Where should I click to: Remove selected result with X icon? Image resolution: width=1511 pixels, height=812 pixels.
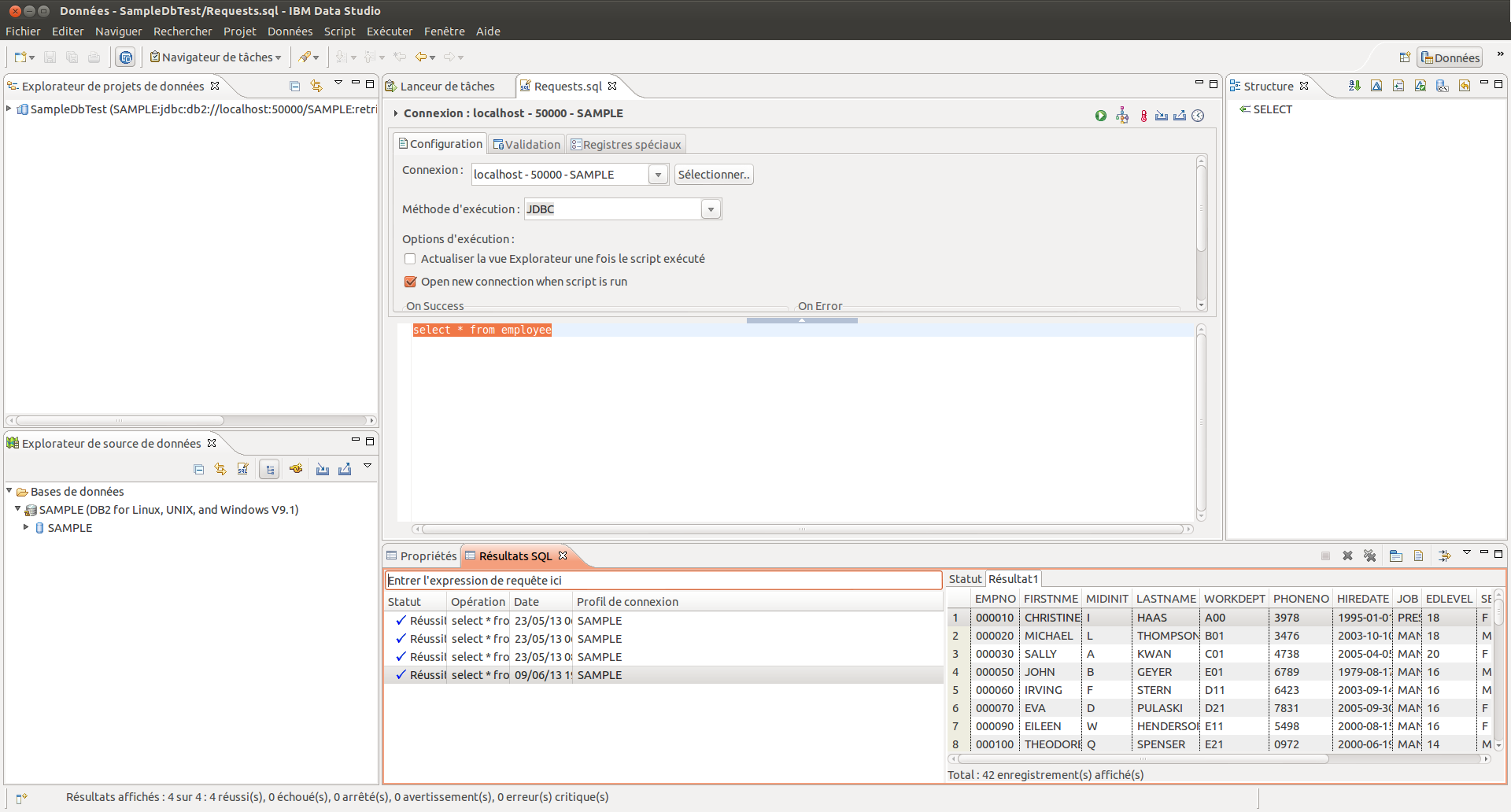tap(1347, 555)
